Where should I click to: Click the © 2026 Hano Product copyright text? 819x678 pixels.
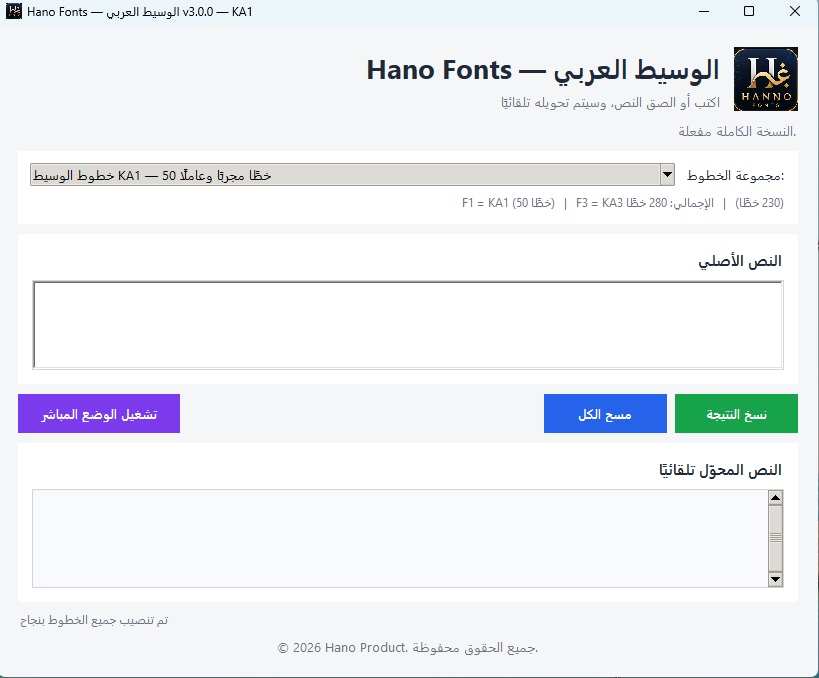tap(408, 648)
